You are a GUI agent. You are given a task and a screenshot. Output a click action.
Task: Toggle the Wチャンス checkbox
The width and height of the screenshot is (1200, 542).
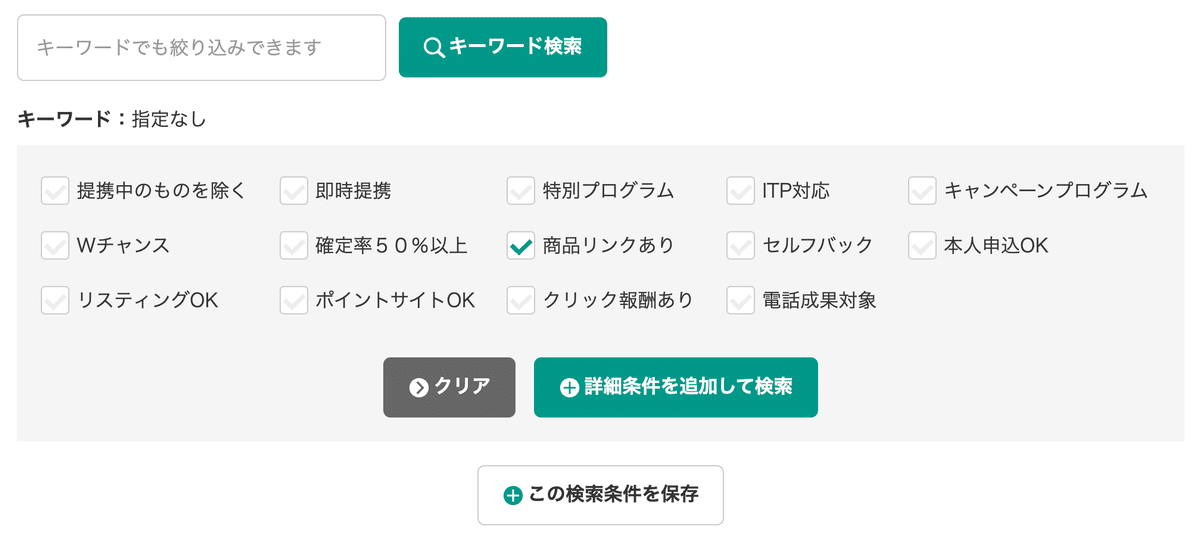[54, 245]
